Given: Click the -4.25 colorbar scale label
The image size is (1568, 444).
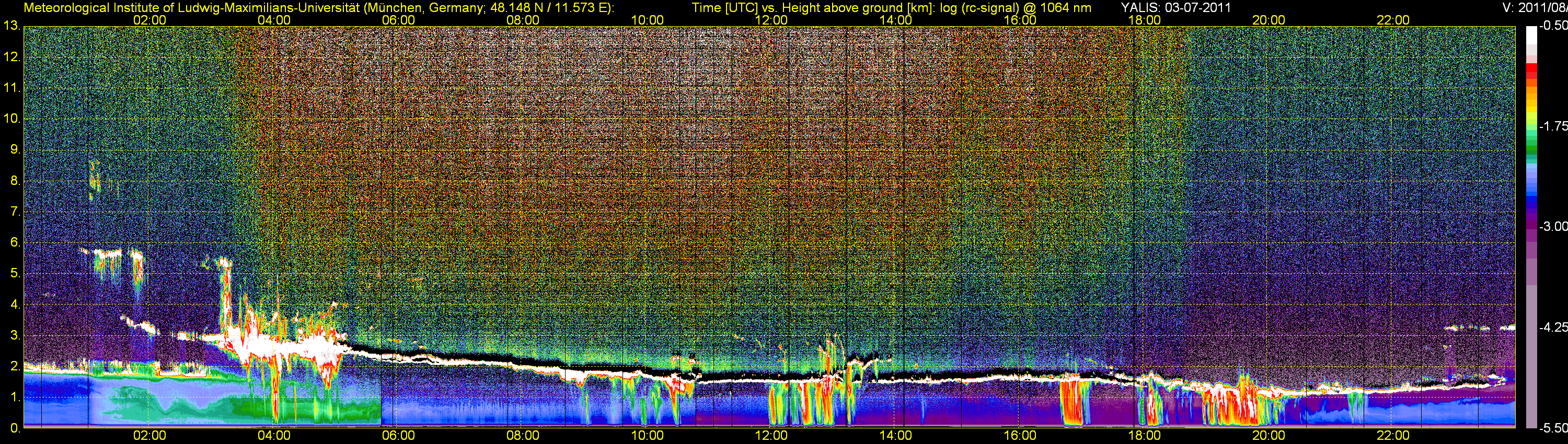Looking at the screenshot, I should pyautogui.click(x=1553, y=327).
